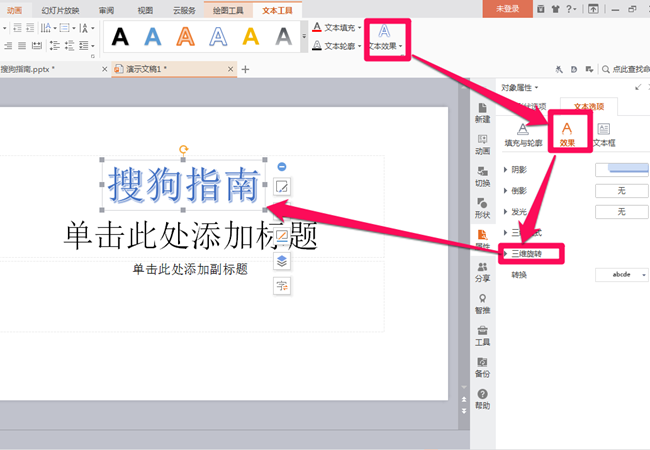Viewport: 650px width, 450px height.
Task: Close the 演示文稿1 document tab
Action: click(x=230, y=69)
